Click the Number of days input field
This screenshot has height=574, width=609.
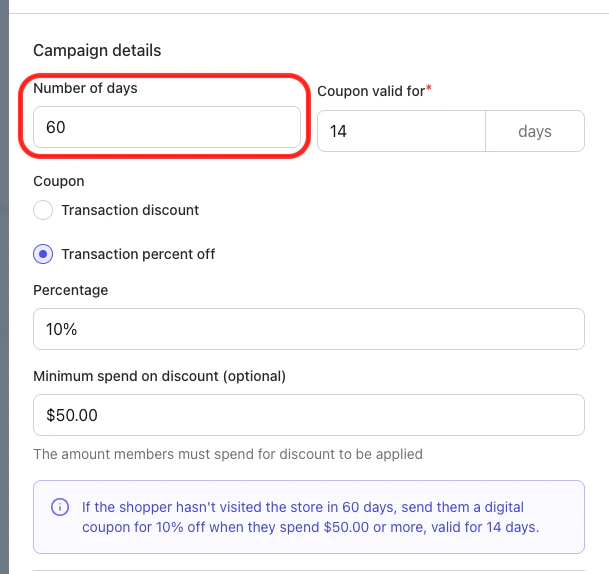pos(166,129)
